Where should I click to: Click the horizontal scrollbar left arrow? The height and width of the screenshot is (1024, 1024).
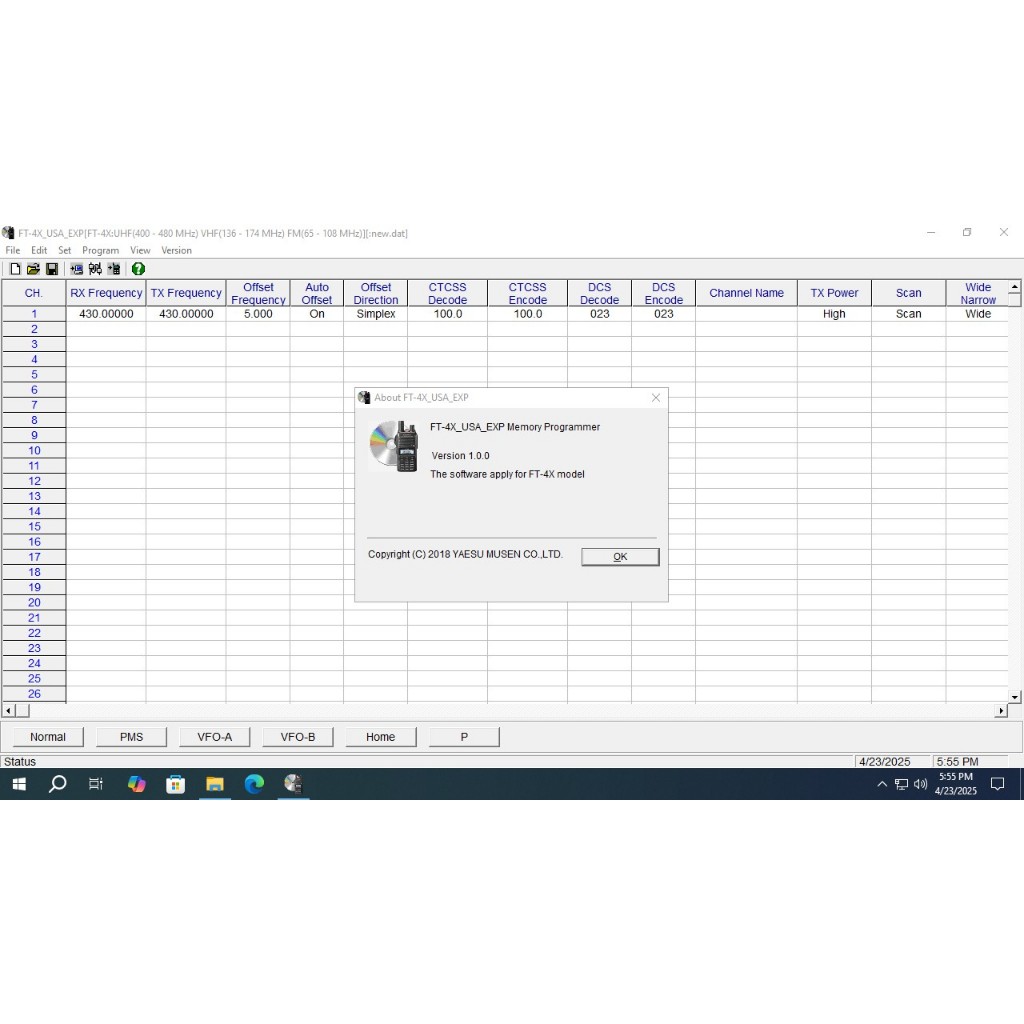pyautogui.click(x=8, y=711)
